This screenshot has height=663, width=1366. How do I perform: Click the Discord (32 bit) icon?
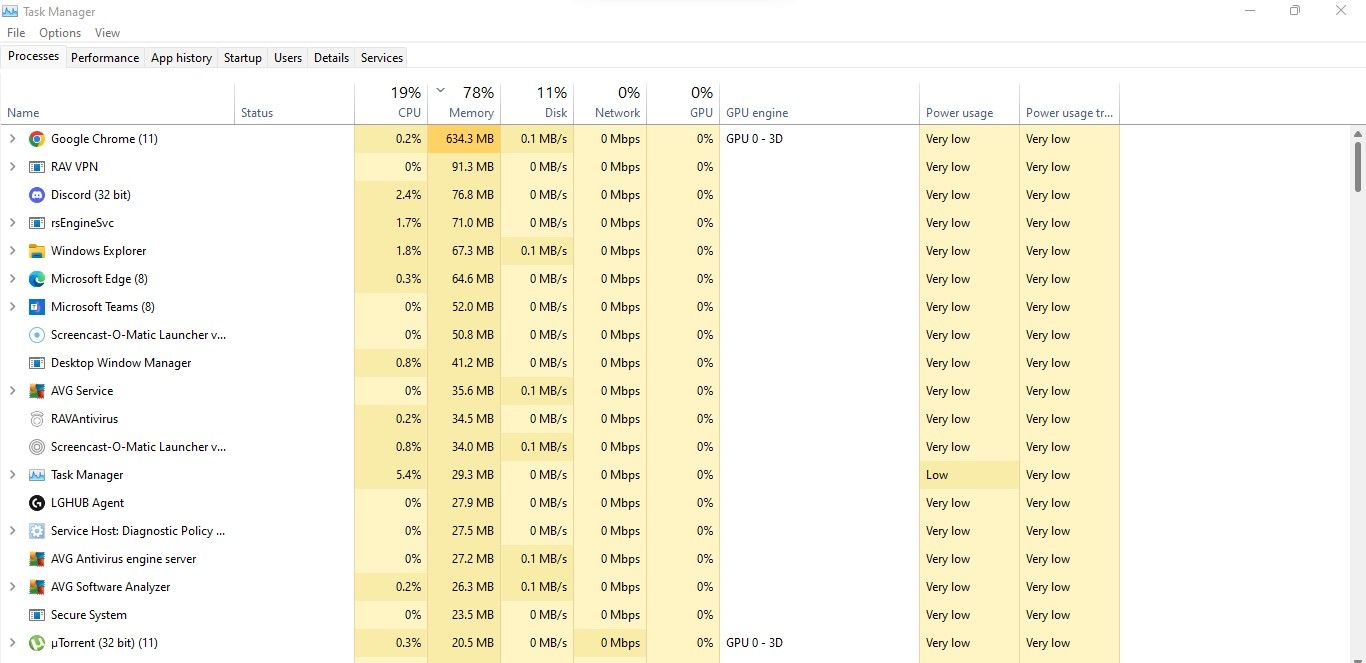point(37,195)
